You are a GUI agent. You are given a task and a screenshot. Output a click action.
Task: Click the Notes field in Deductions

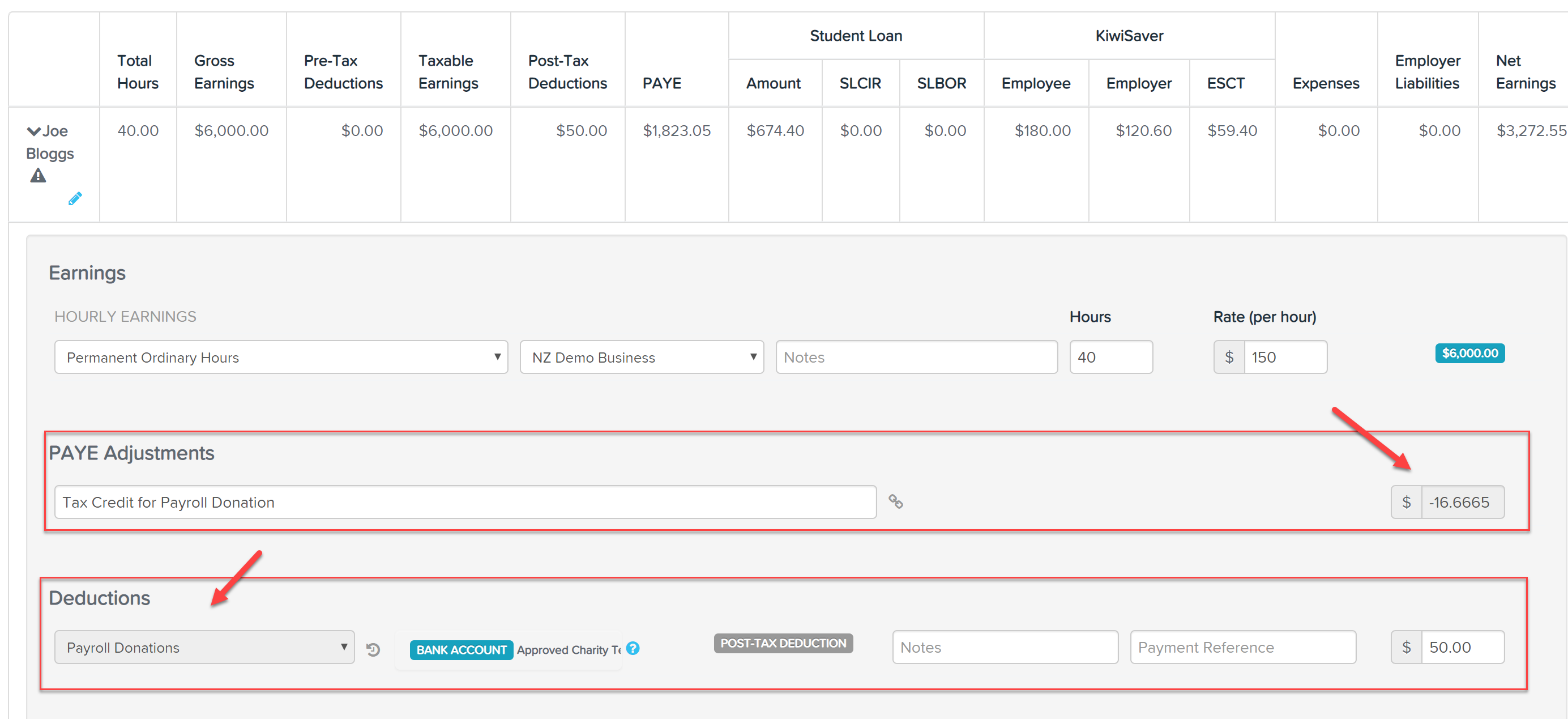(1005, 647)
